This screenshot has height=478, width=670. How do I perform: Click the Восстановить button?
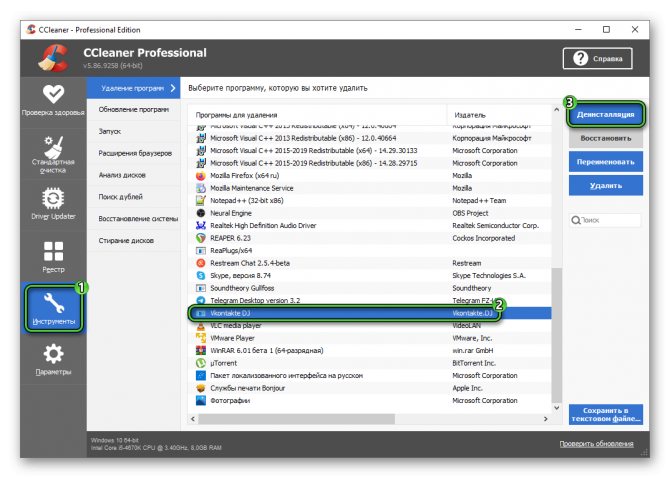click(605, 138)
